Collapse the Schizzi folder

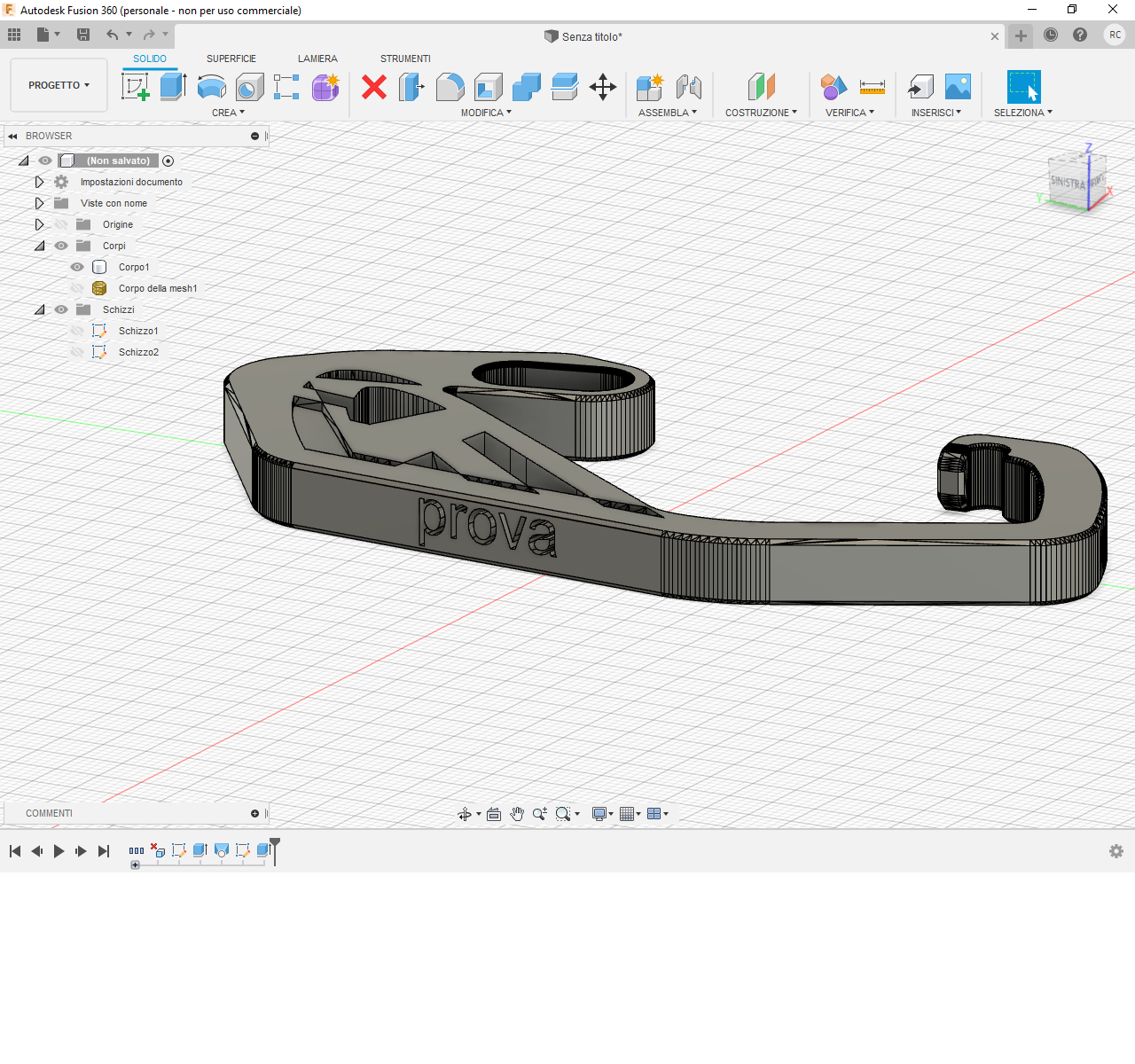(x=39, y=309)
